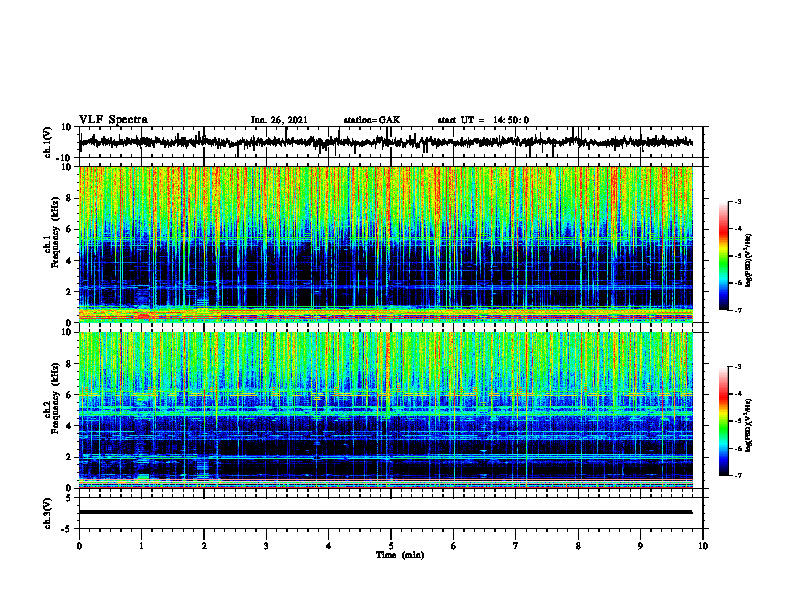Click the '4' frequency tick of ch.1
Viewport: 792px width, 612px height.
coord(69,261)
